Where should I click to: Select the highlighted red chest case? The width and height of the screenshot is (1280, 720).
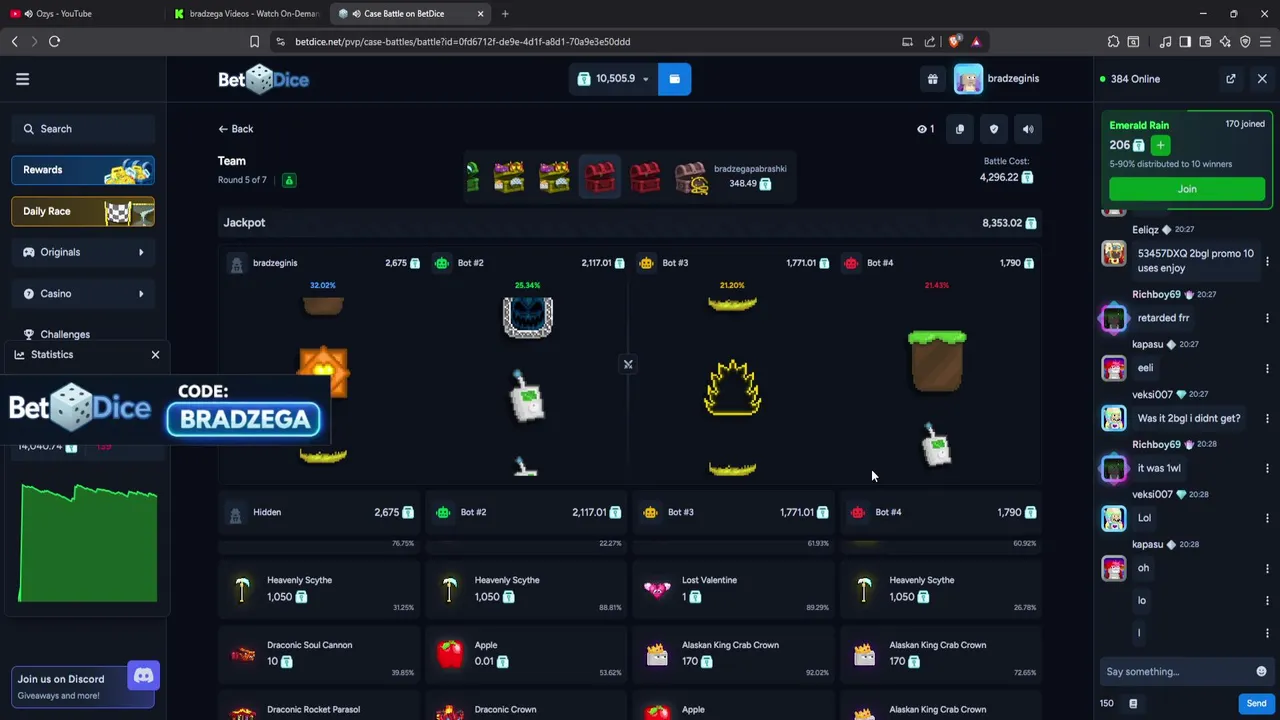pos(600,177)
